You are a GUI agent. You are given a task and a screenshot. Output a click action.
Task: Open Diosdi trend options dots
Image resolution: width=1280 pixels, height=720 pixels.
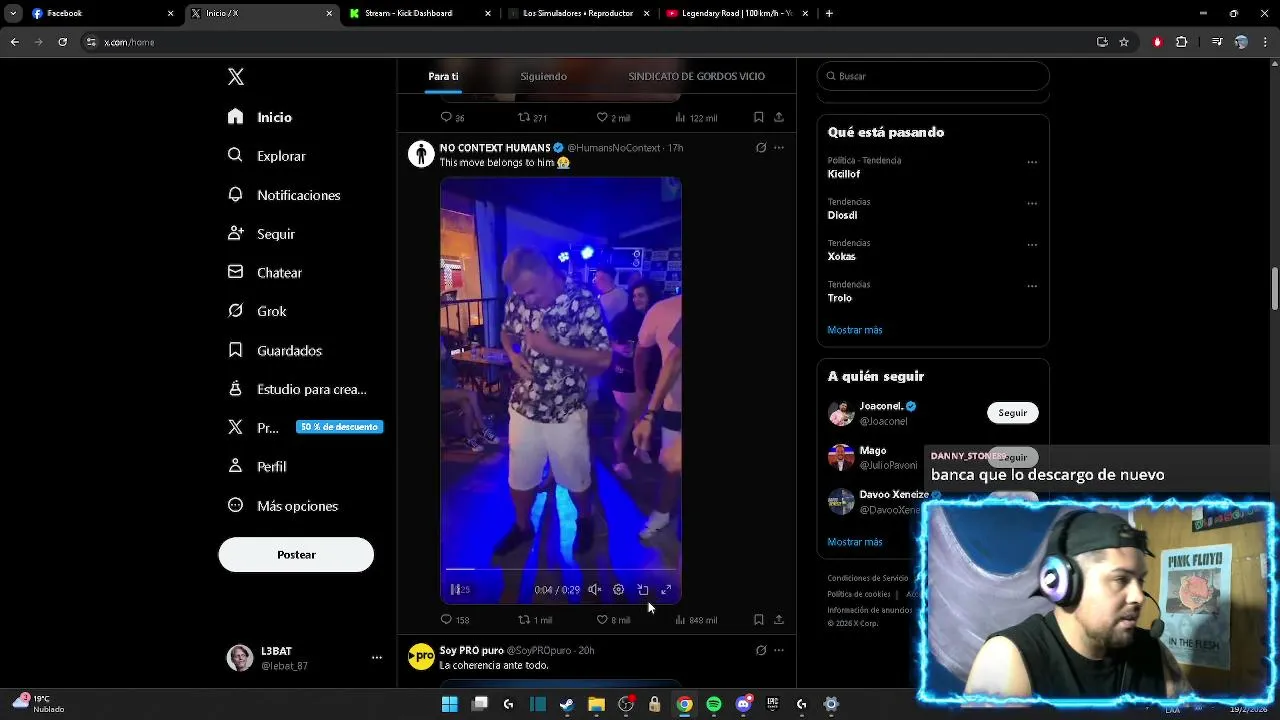(x=1032, y=203)
